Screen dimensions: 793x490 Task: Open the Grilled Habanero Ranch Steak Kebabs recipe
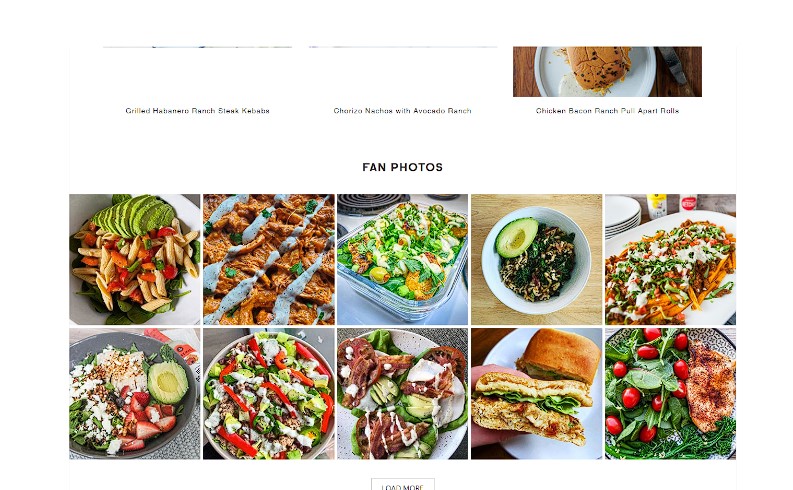point(197,111)
